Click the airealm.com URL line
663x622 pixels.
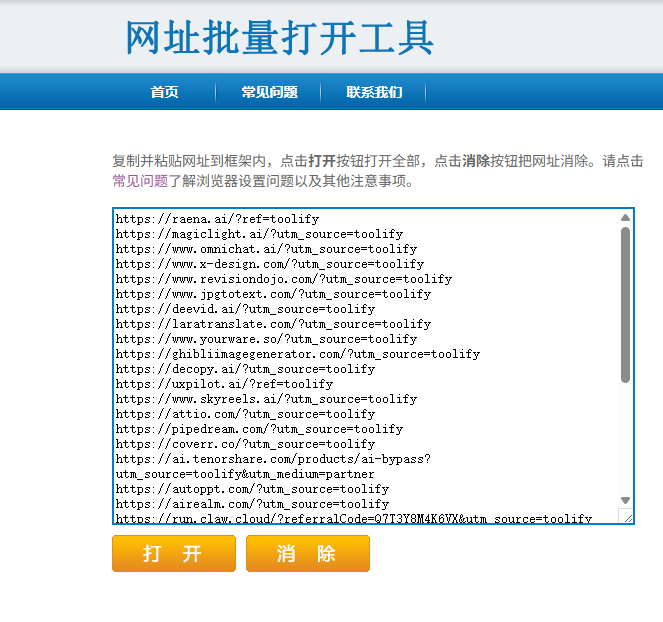(x=252, y=504)
